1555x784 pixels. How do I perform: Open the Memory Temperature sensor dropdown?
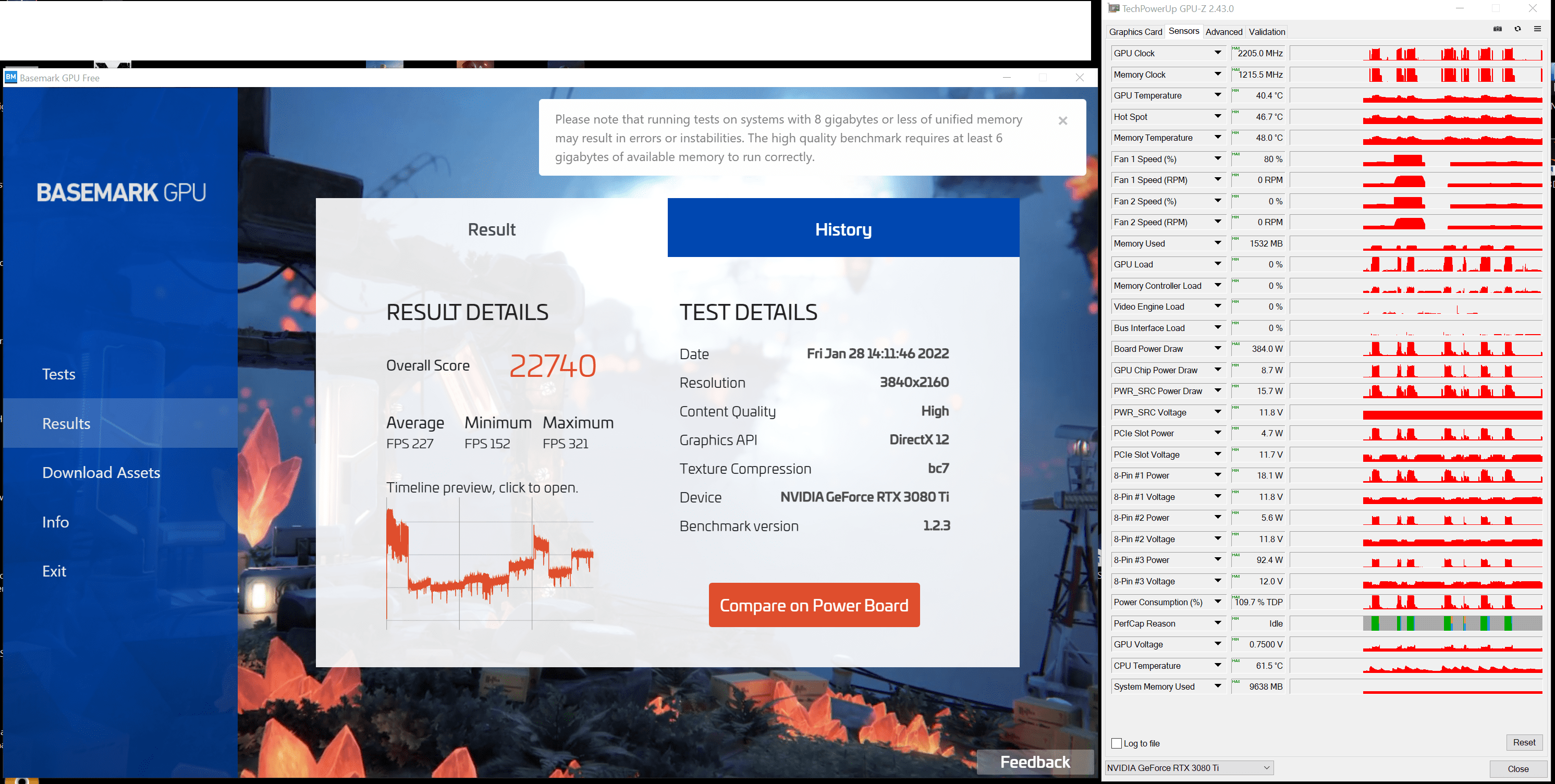point(1218,138)
